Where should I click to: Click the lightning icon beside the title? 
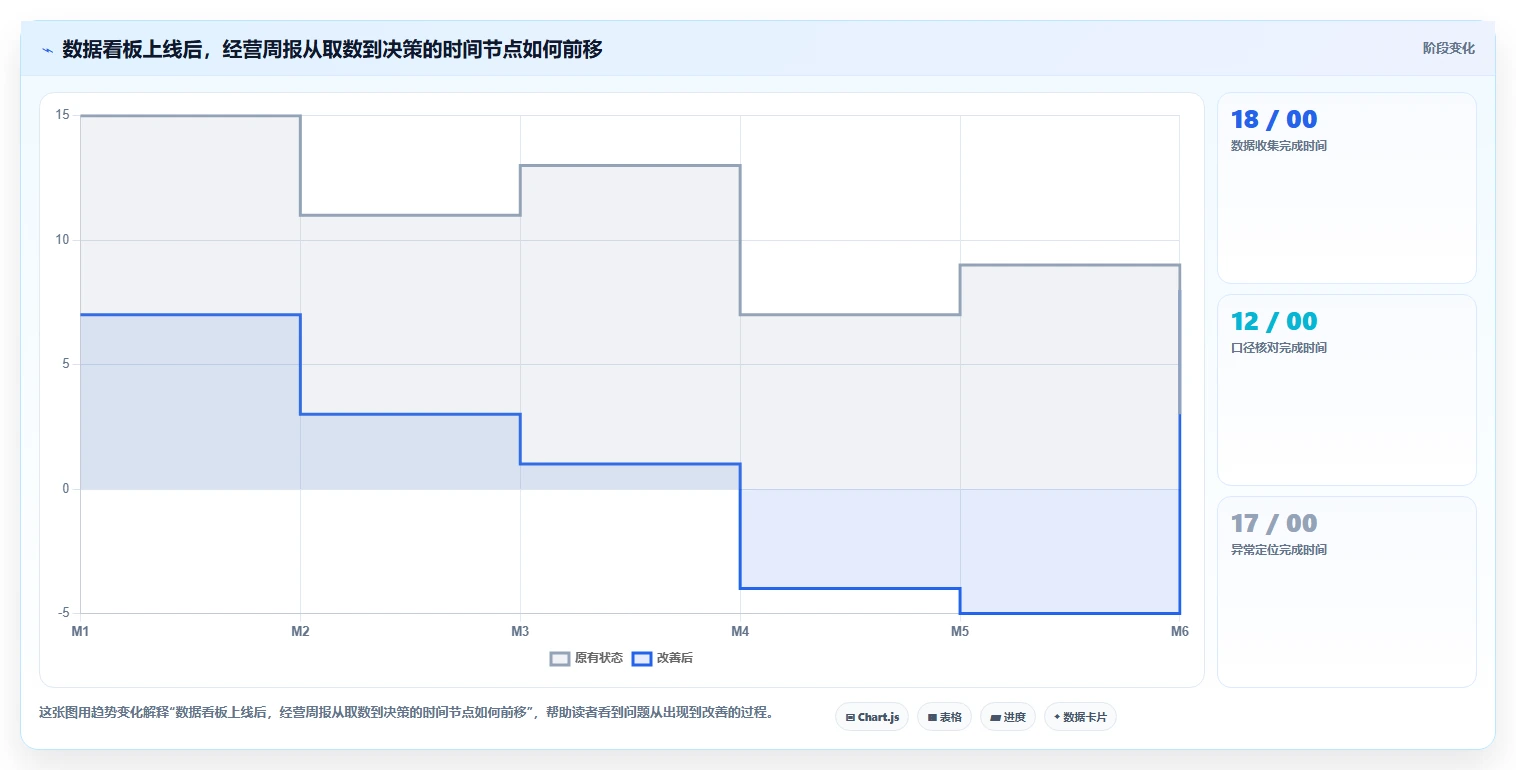coord(47,50)
